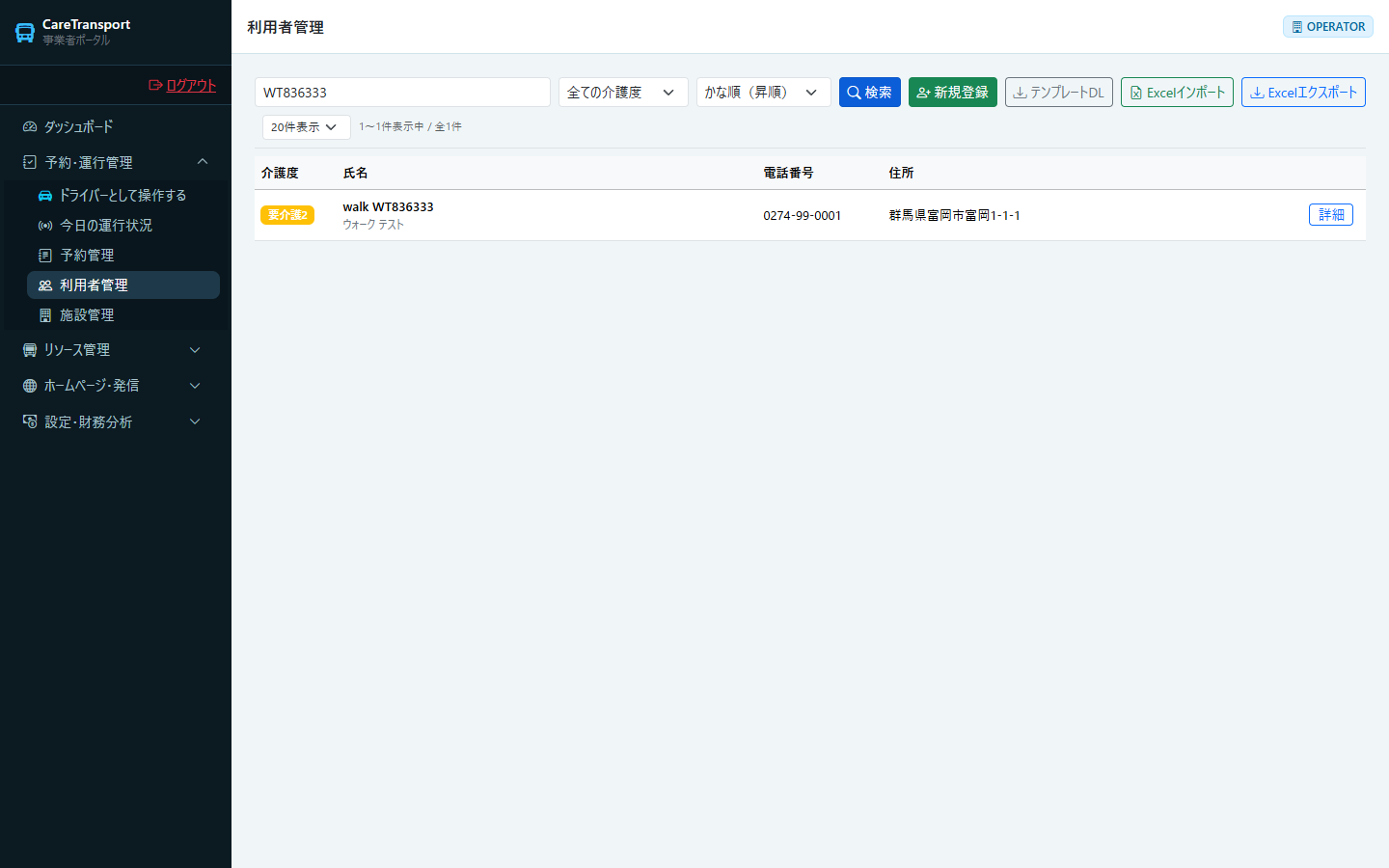Open the 全ての介護度 dropdown
Viewport: 1389px width, 868px height.
(623, 93)
